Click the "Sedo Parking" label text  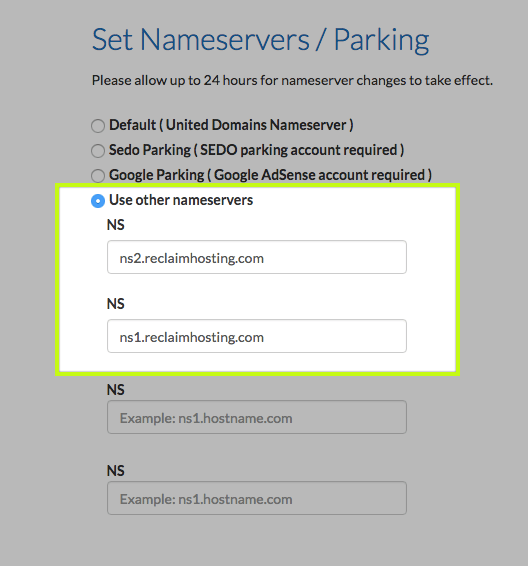pos(150,150)
